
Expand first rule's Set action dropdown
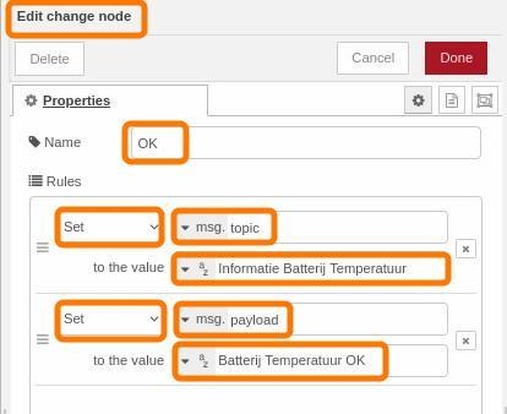[110, 227]
